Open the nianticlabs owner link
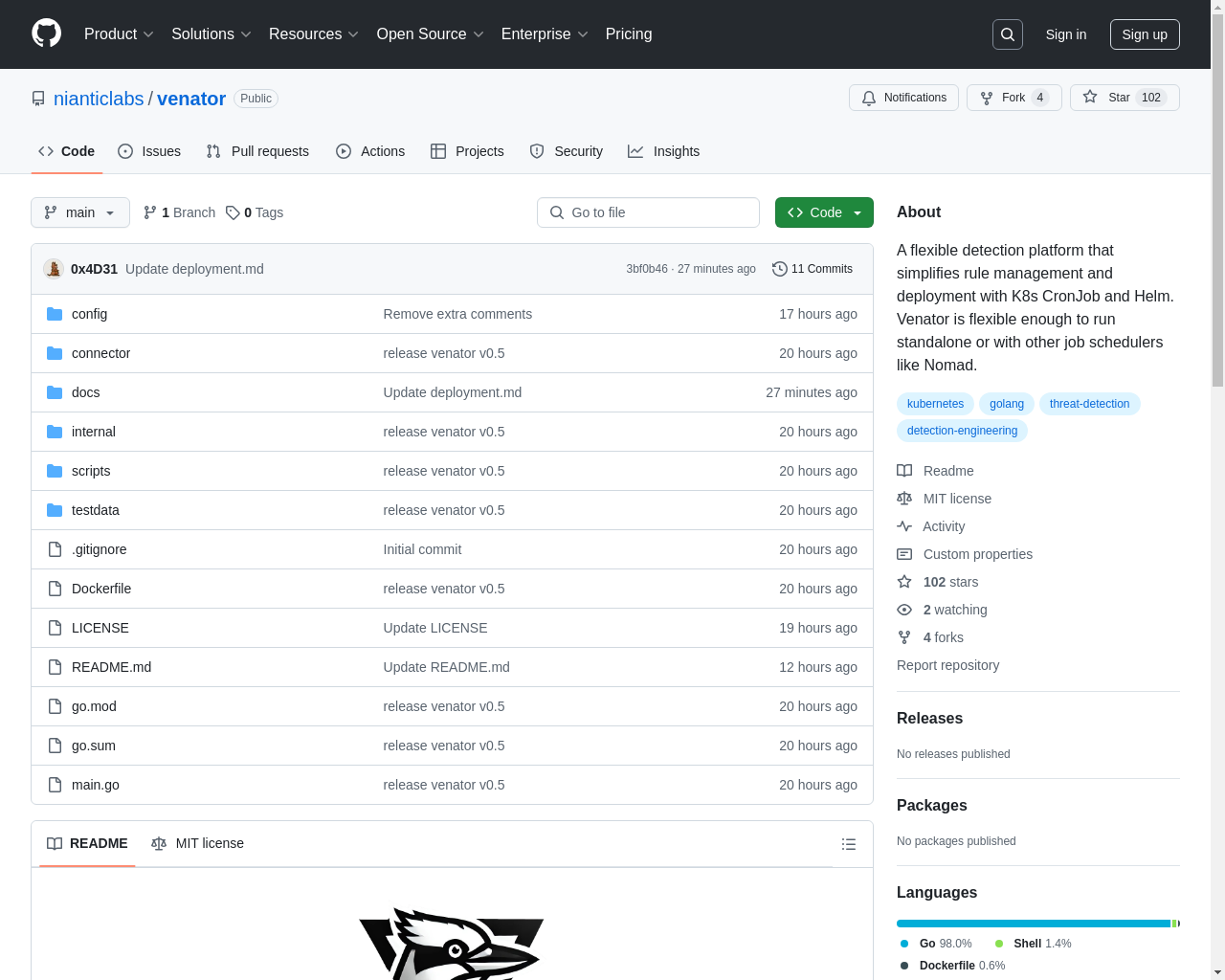The width and height of the screenshot is (1225, 980). 99,99
